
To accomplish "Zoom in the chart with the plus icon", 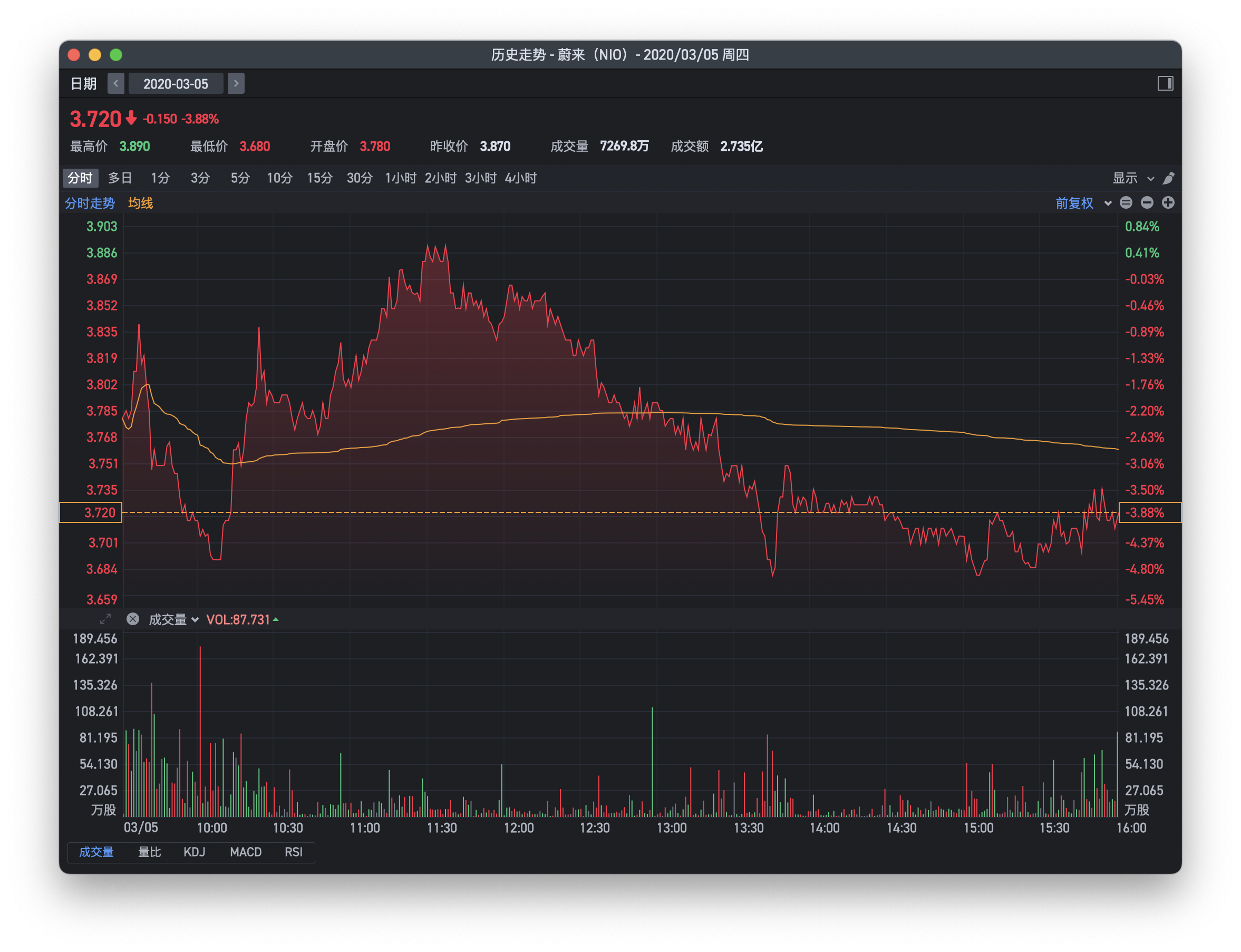I will [1167, 202].
